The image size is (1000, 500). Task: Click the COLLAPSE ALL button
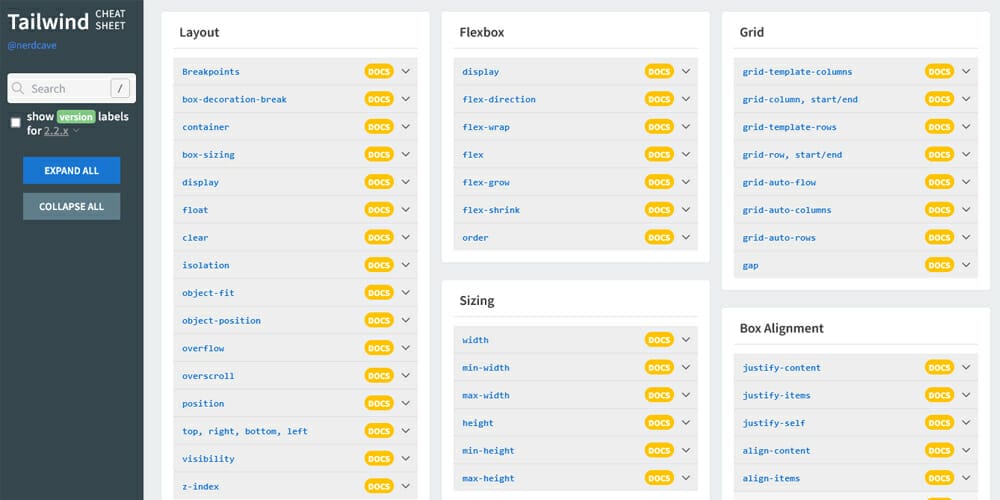[71, 207]
